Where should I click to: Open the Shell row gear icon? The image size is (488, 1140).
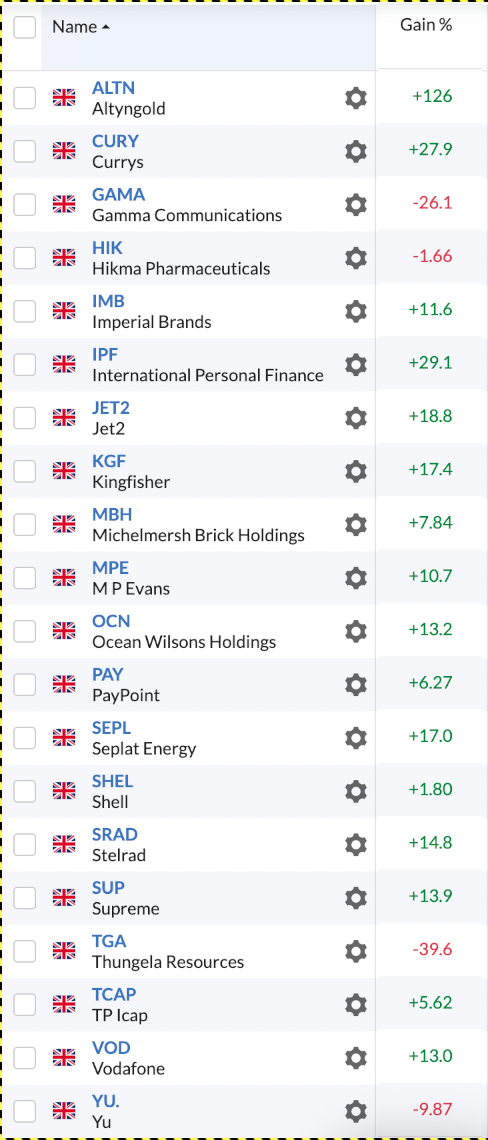356,791
